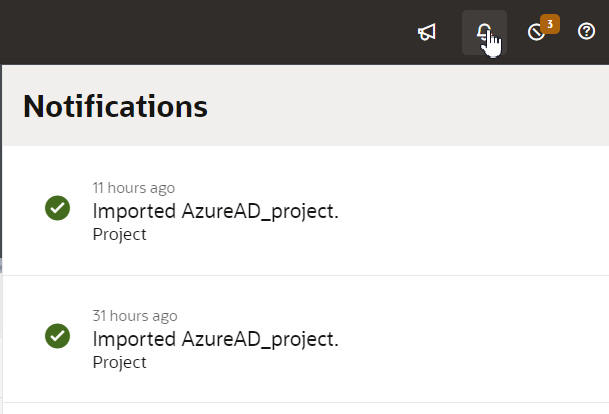The width and height of the screenshot is (609, 414).
Task: Open the 11-hours-ago Imported AzureAD_project notification text
Action: click(215, 211)
